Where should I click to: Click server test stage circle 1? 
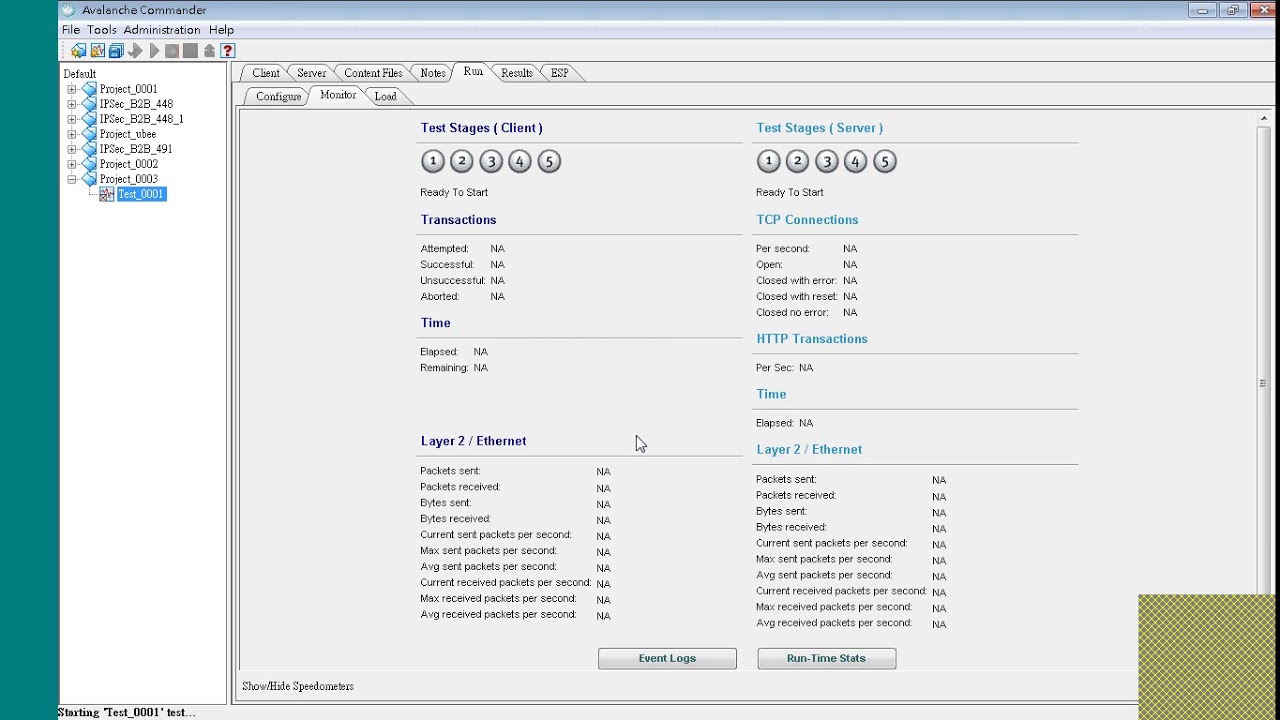coord(768,161)
